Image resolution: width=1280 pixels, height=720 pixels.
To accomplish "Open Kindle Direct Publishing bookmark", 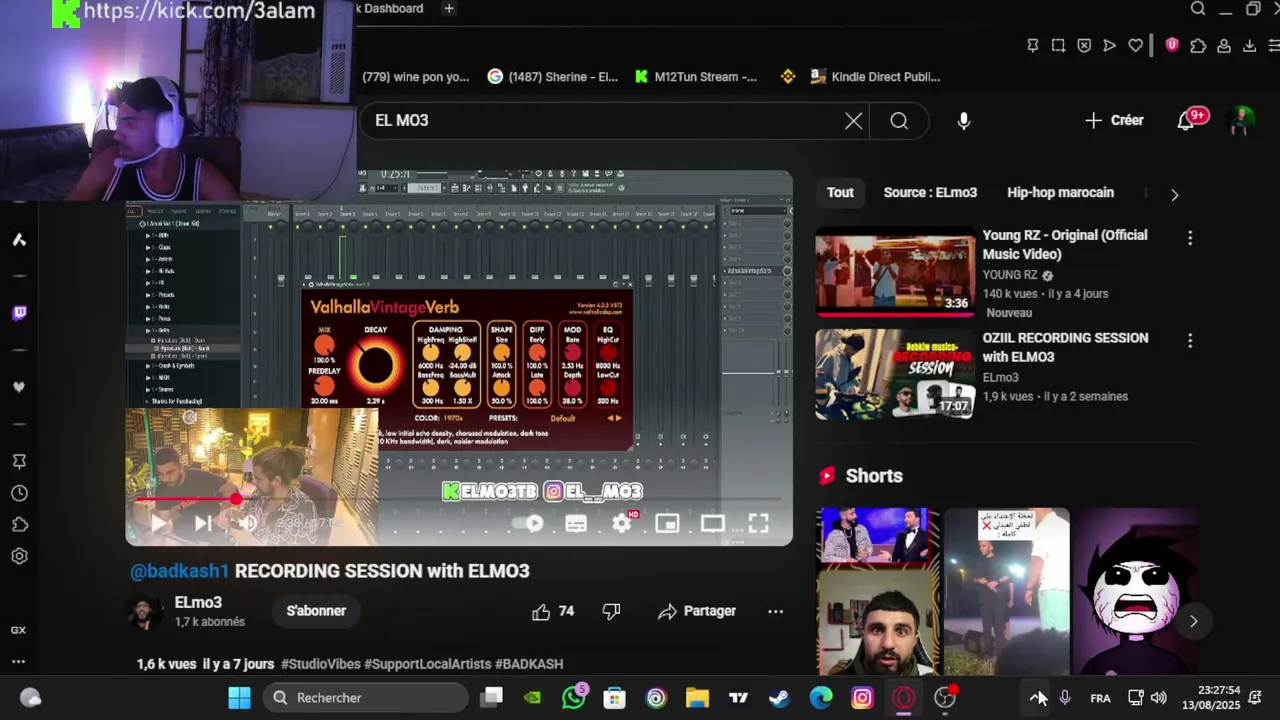I will coord(875,77).
